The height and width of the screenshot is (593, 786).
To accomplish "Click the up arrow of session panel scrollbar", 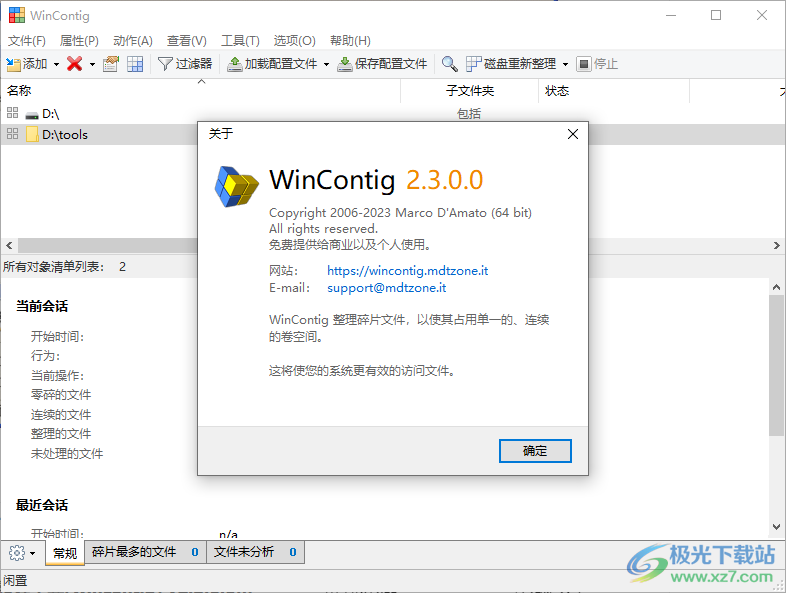I will (x=776, y=287).
